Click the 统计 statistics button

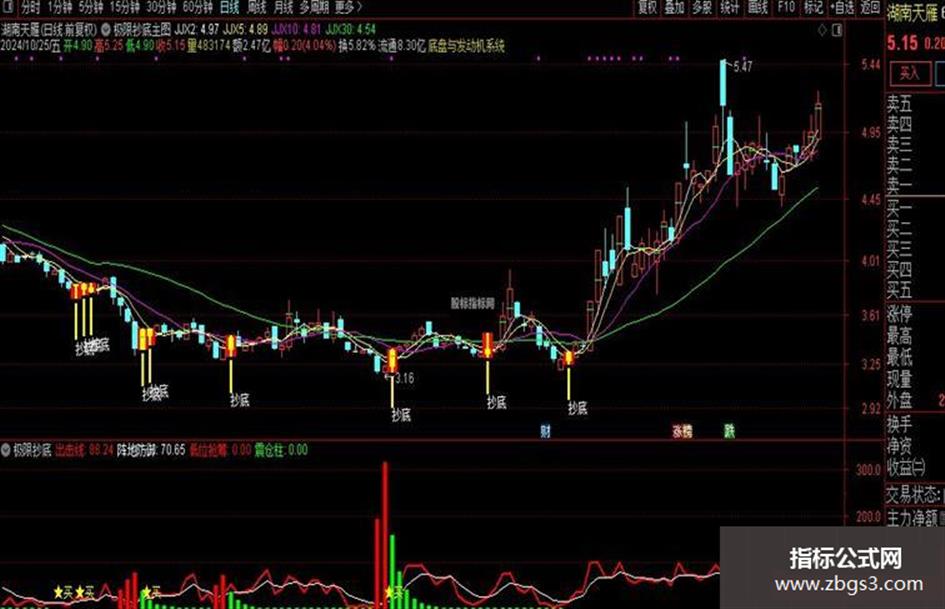730,7
